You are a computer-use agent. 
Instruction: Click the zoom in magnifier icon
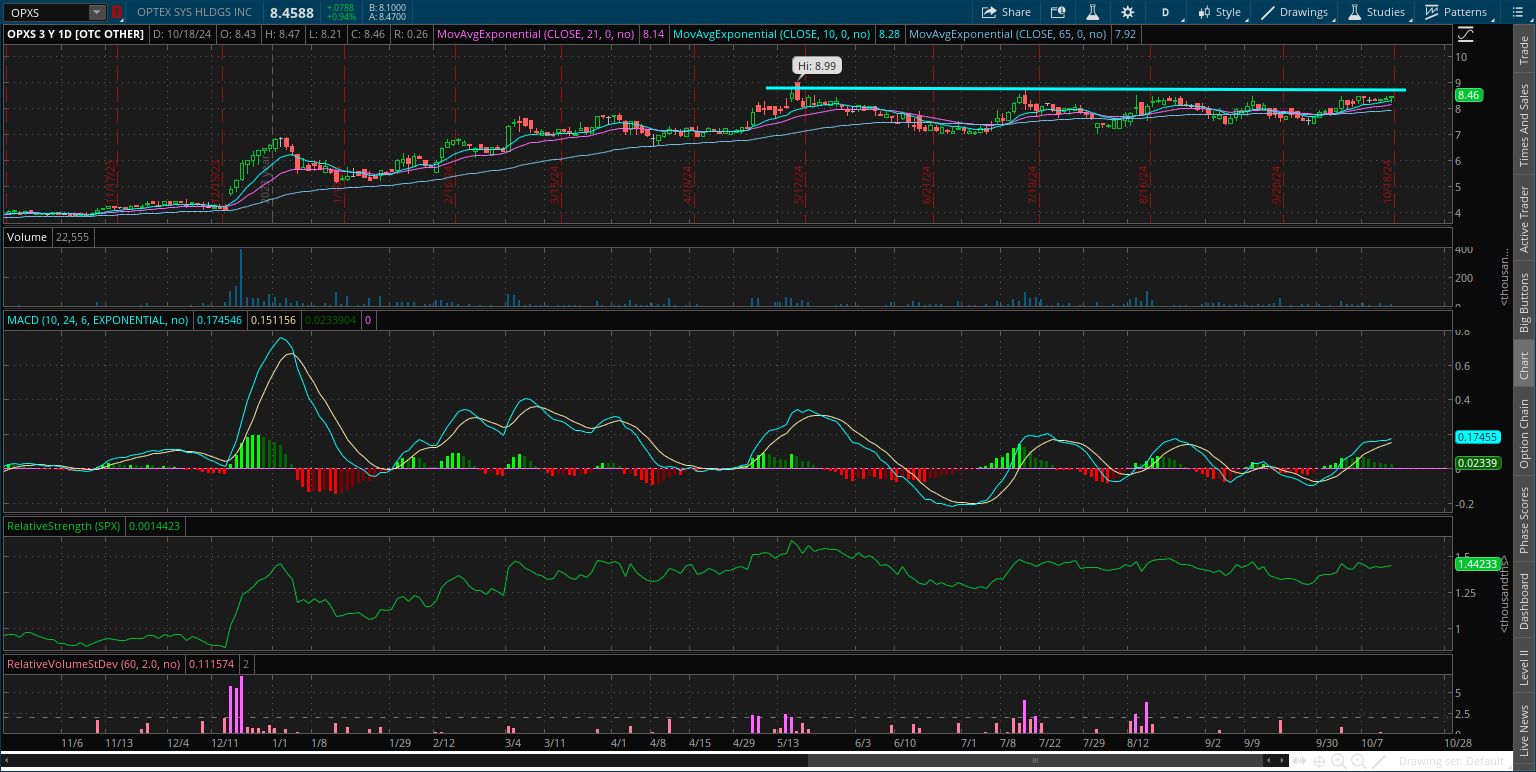click(1338, 762)
